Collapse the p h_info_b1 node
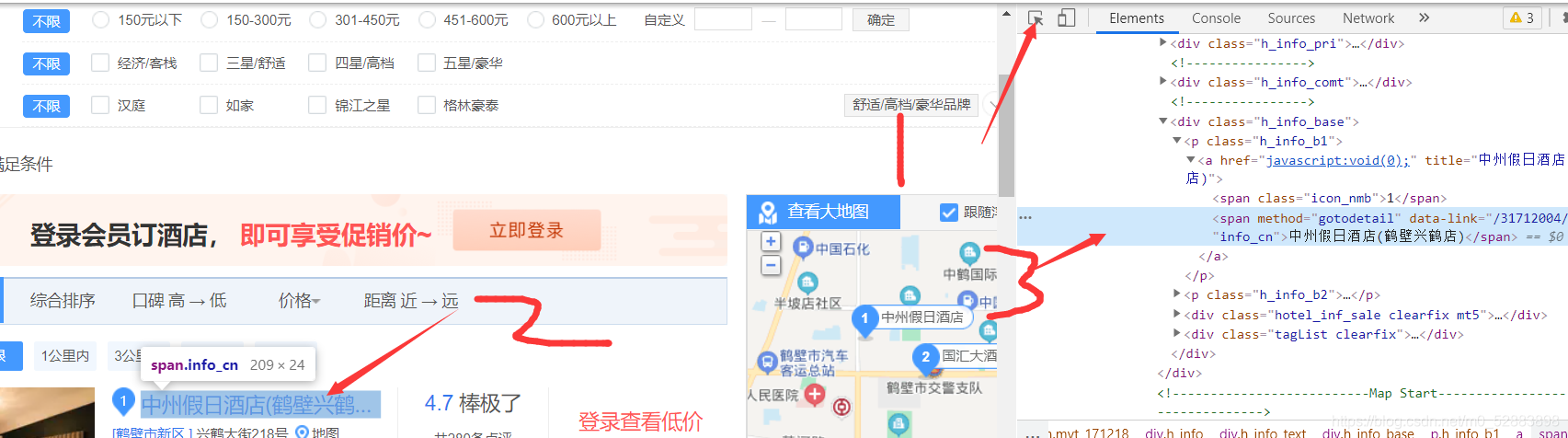Image resolution: width=1568 pixels, height=438 pixels. tap(1176, 141)
